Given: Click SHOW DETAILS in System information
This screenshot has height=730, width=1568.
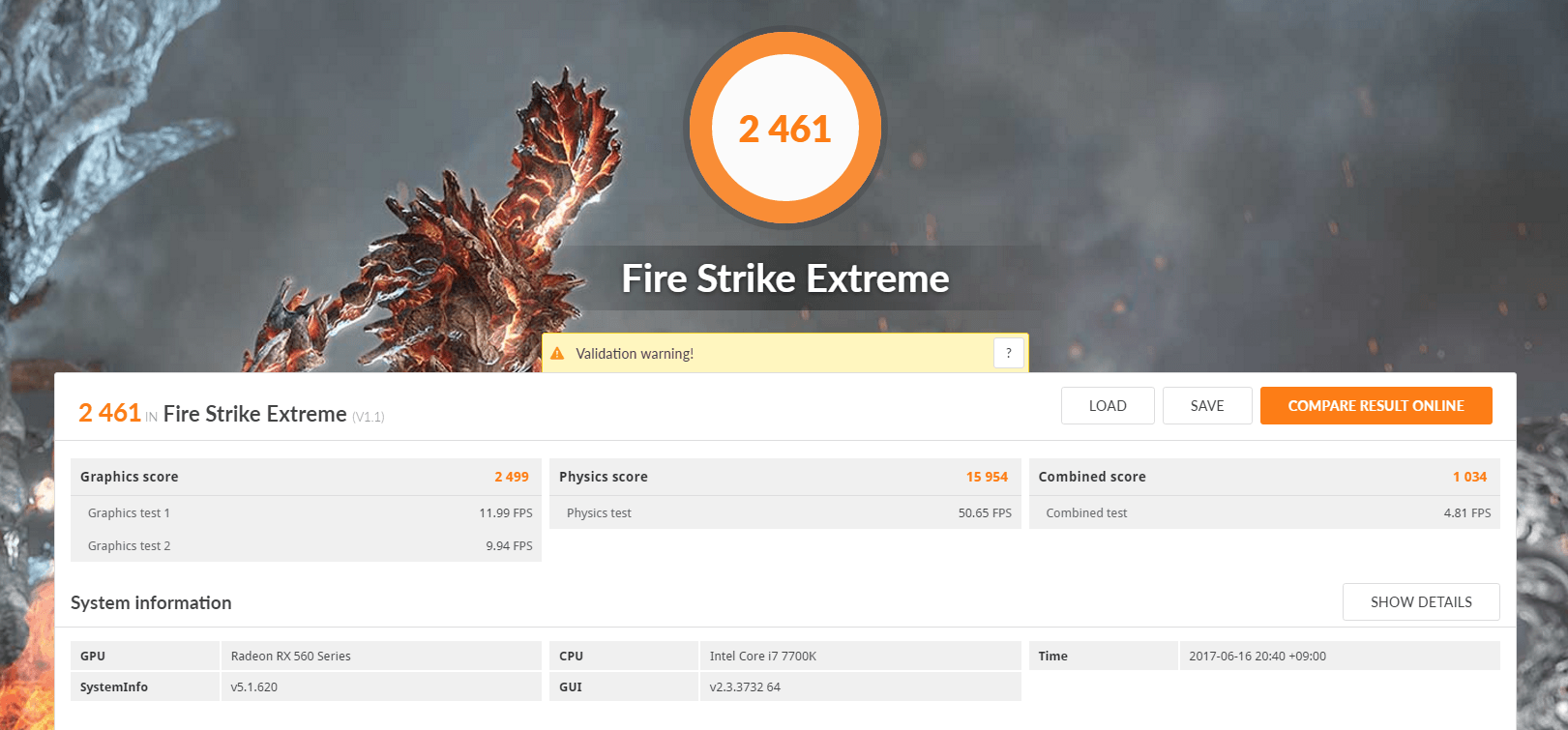Looking at the screenshot, I should coord(1421,602).
